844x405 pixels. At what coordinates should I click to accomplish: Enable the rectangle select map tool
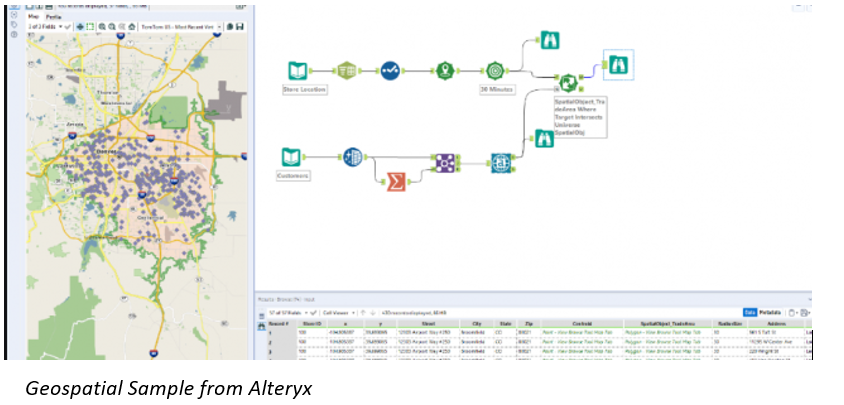pos(90,26)
